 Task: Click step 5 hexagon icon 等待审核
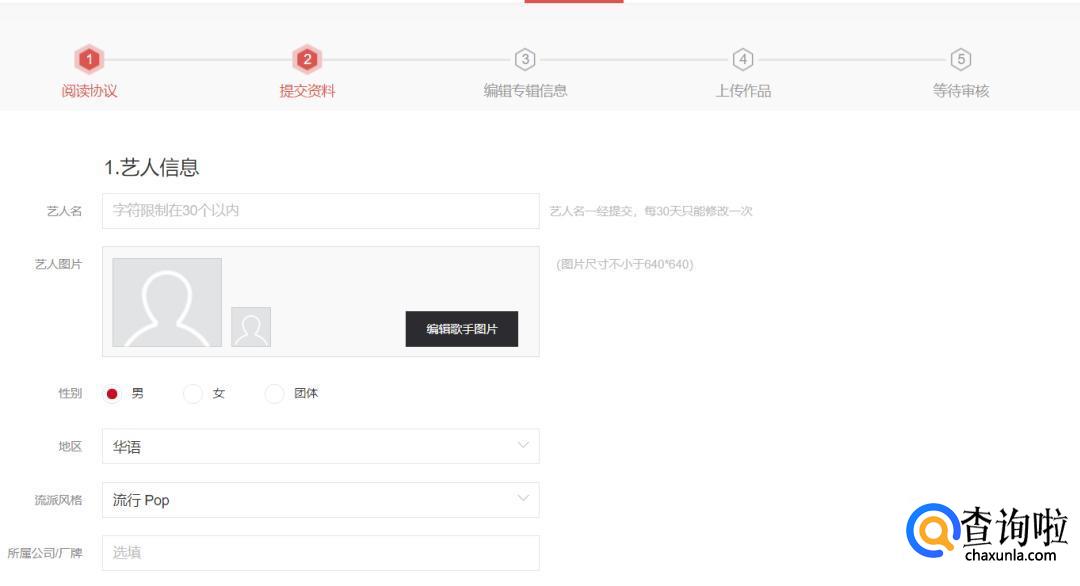tap(960, 59)
